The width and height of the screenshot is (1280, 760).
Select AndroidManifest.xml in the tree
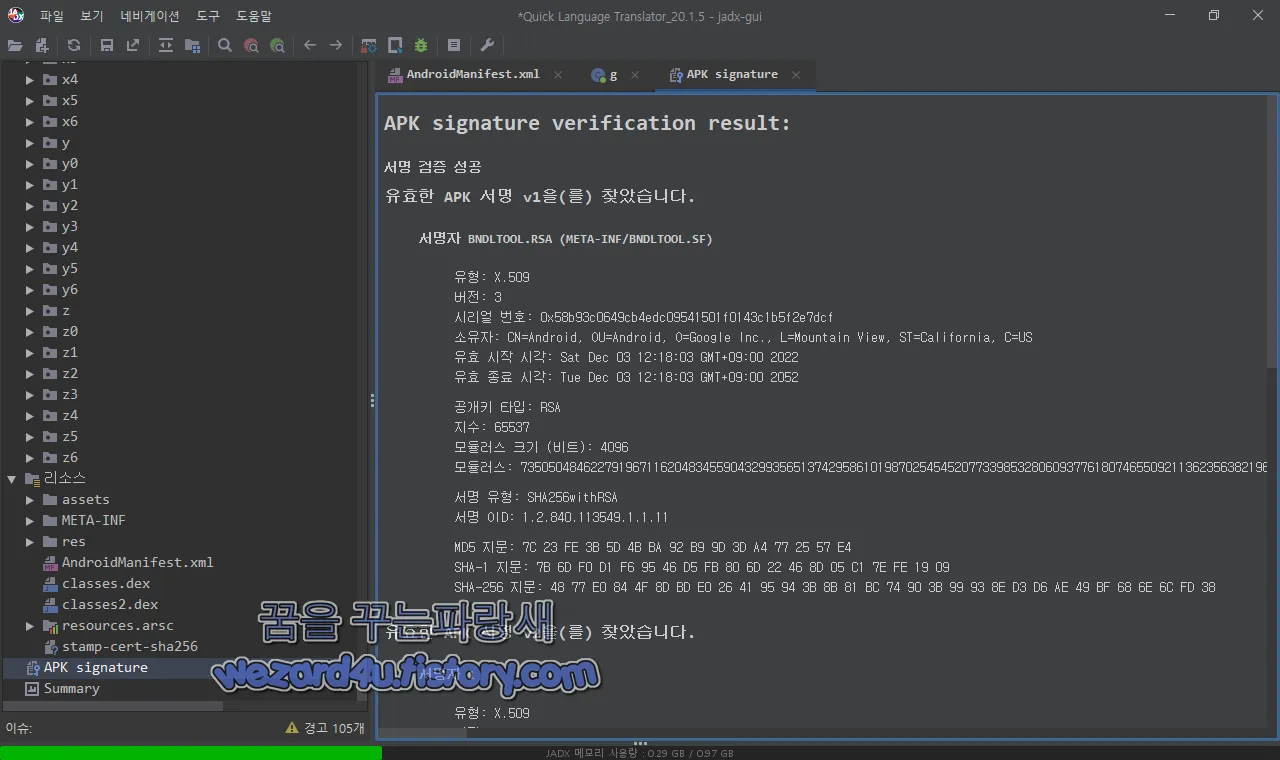coord(137,562)
